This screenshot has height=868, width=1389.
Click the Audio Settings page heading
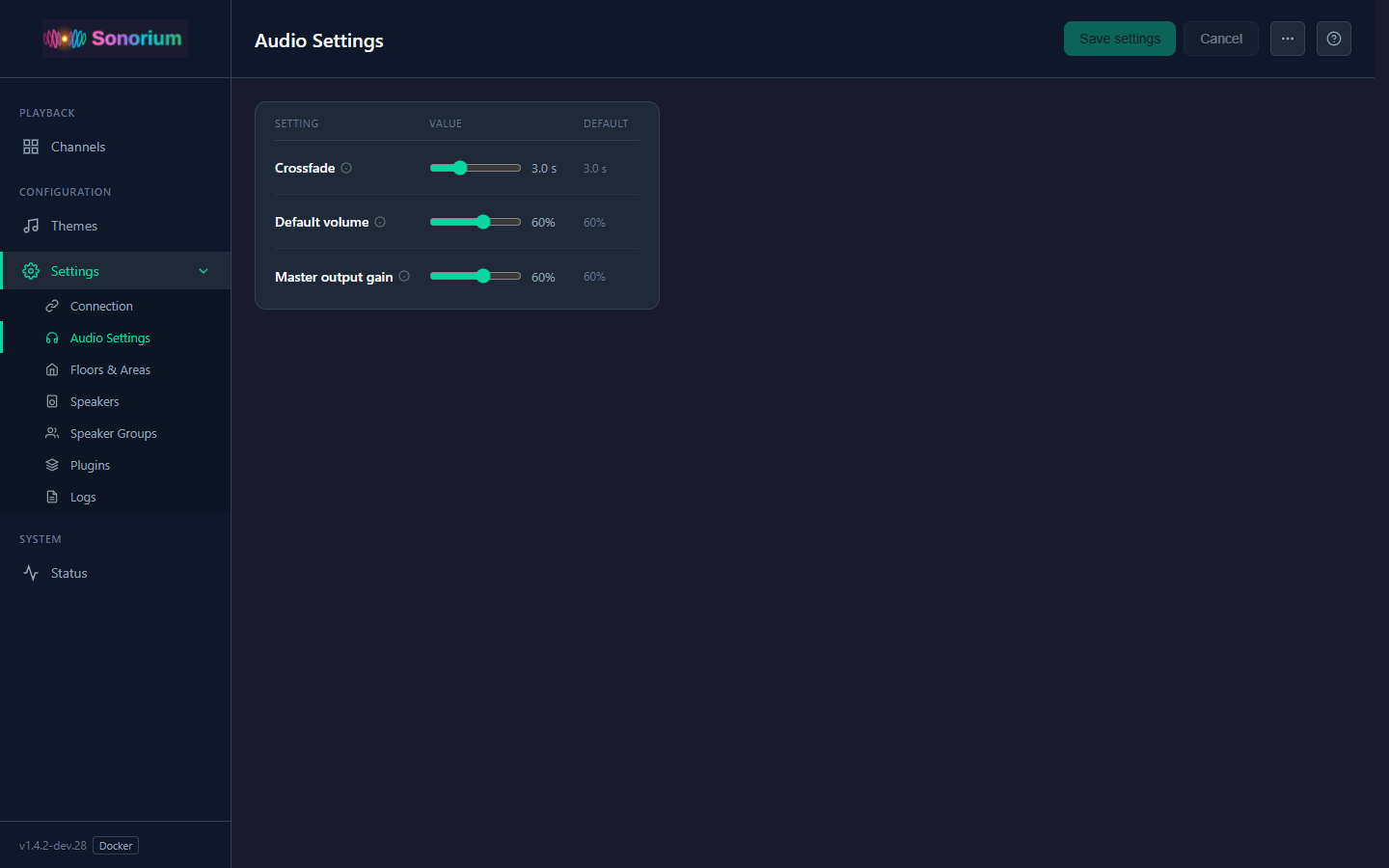coord(319,41)
